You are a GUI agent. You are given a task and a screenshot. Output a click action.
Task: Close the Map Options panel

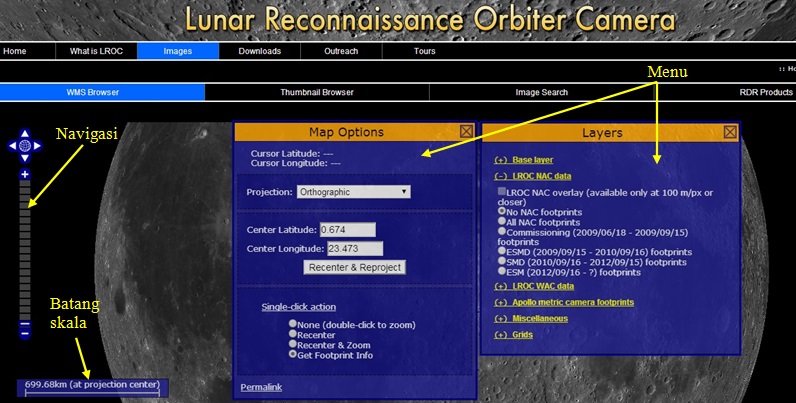pos(466,131)
